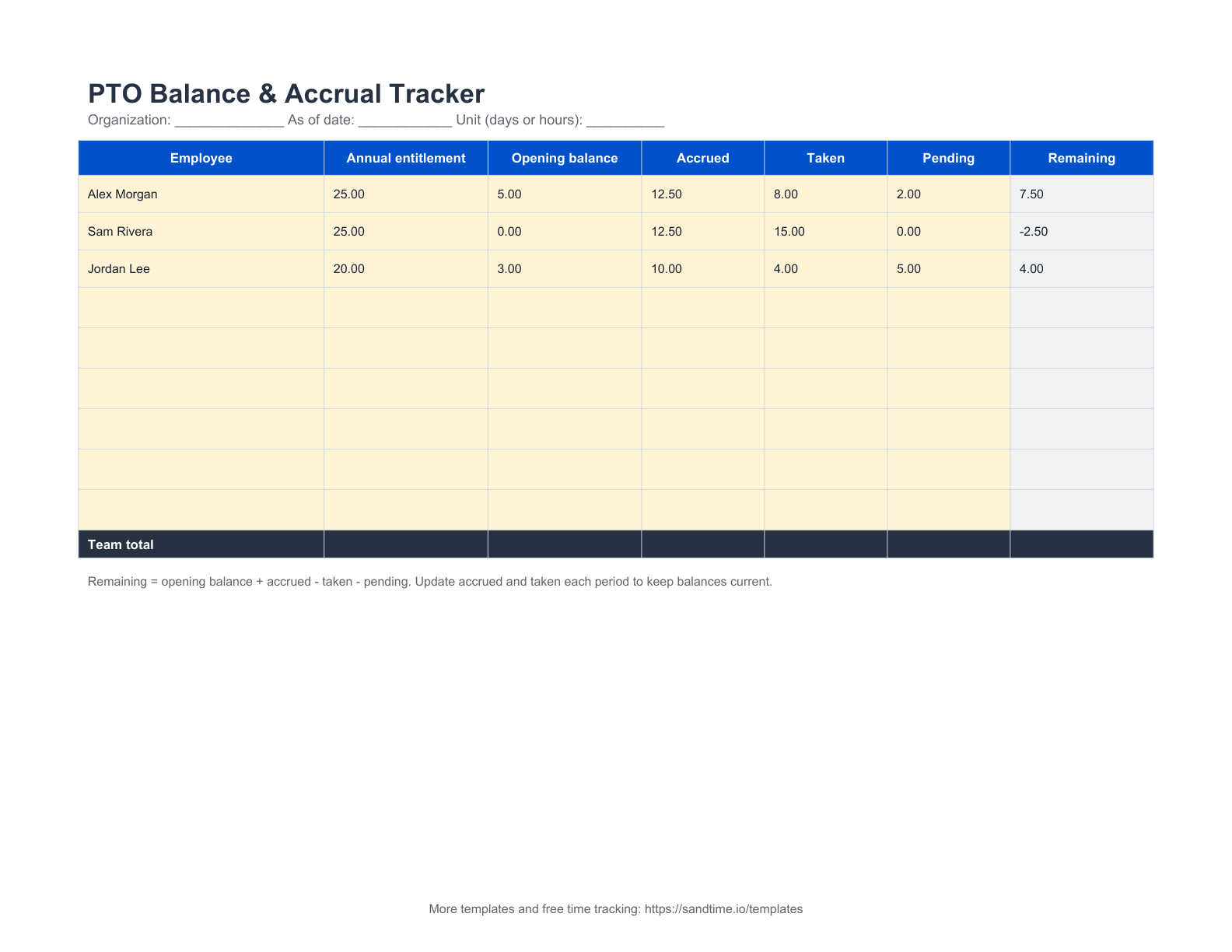This screenshot has height=952, width=1232.
Task: Click Alex Morgan's opening balance 5.00
Action: coord(564,194)
